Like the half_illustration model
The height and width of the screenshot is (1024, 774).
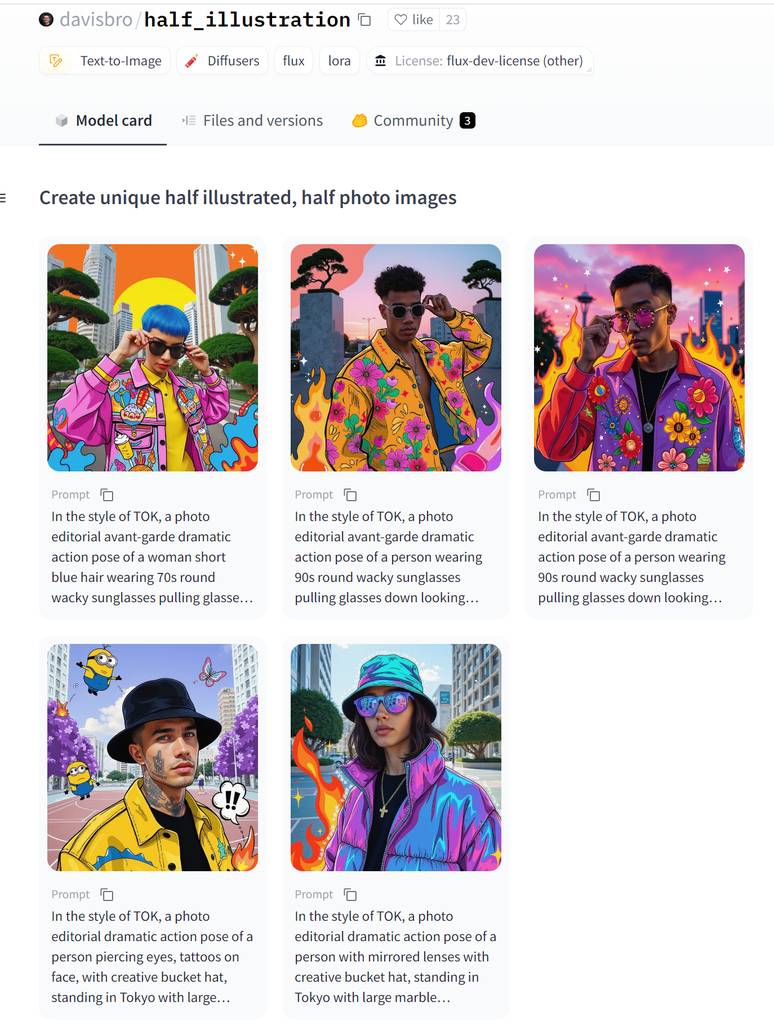tap(414, 20)
